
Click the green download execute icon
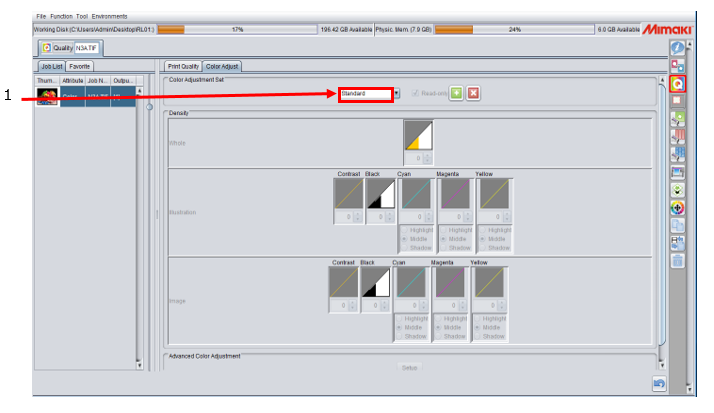click(x=677, y=190)
